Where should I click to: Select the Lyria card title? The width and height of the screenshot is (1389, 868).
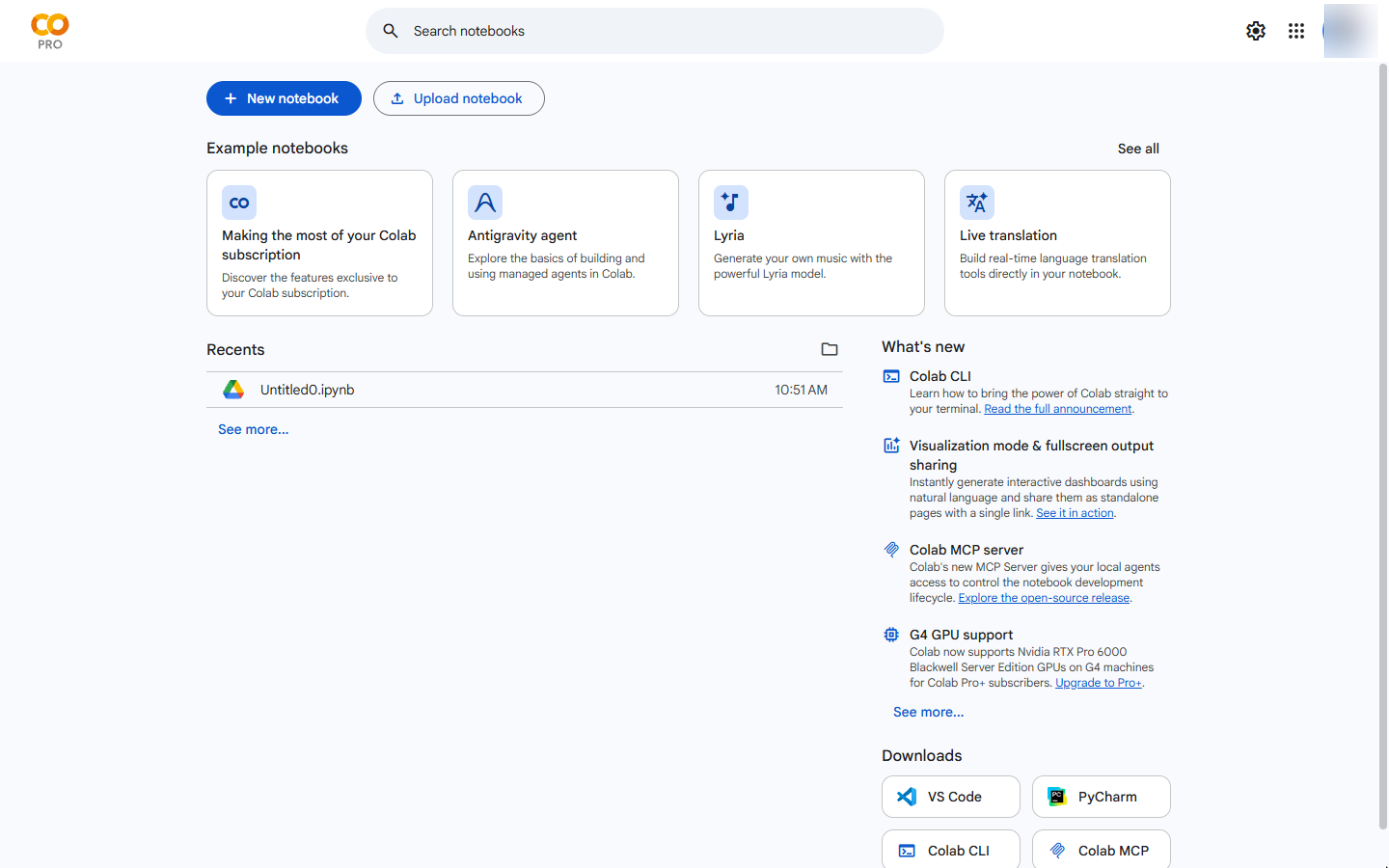click(729, 236)
